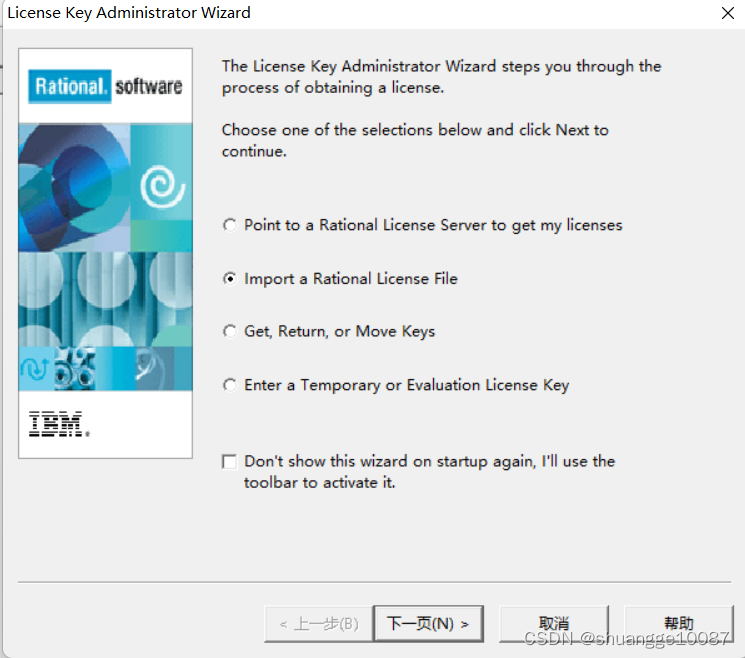Click the IBM logo
The image size is (745, 658).
point(59,424)
